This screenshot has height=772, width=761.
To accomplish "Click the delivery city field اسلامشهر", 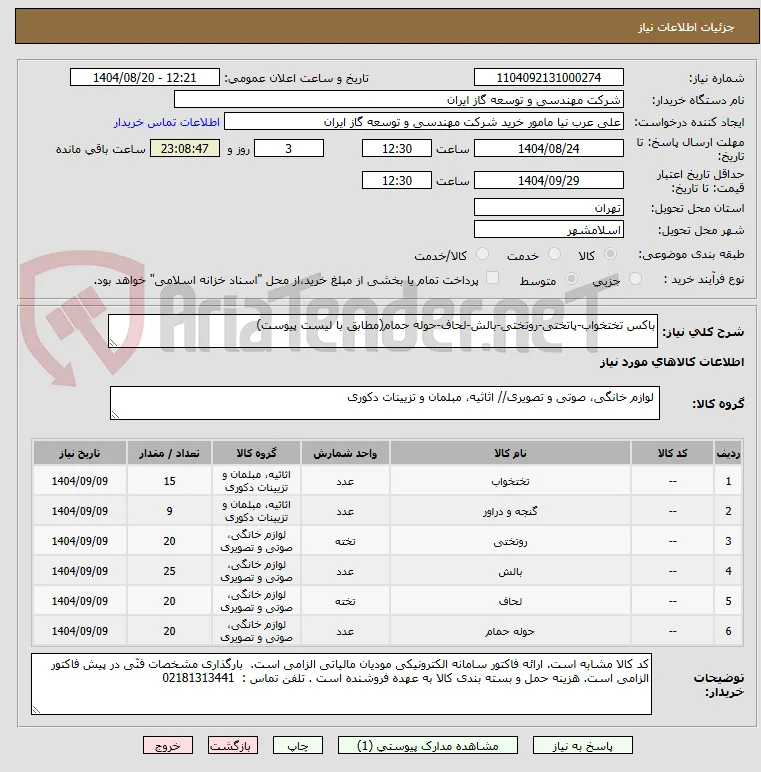I will [549, 230].
